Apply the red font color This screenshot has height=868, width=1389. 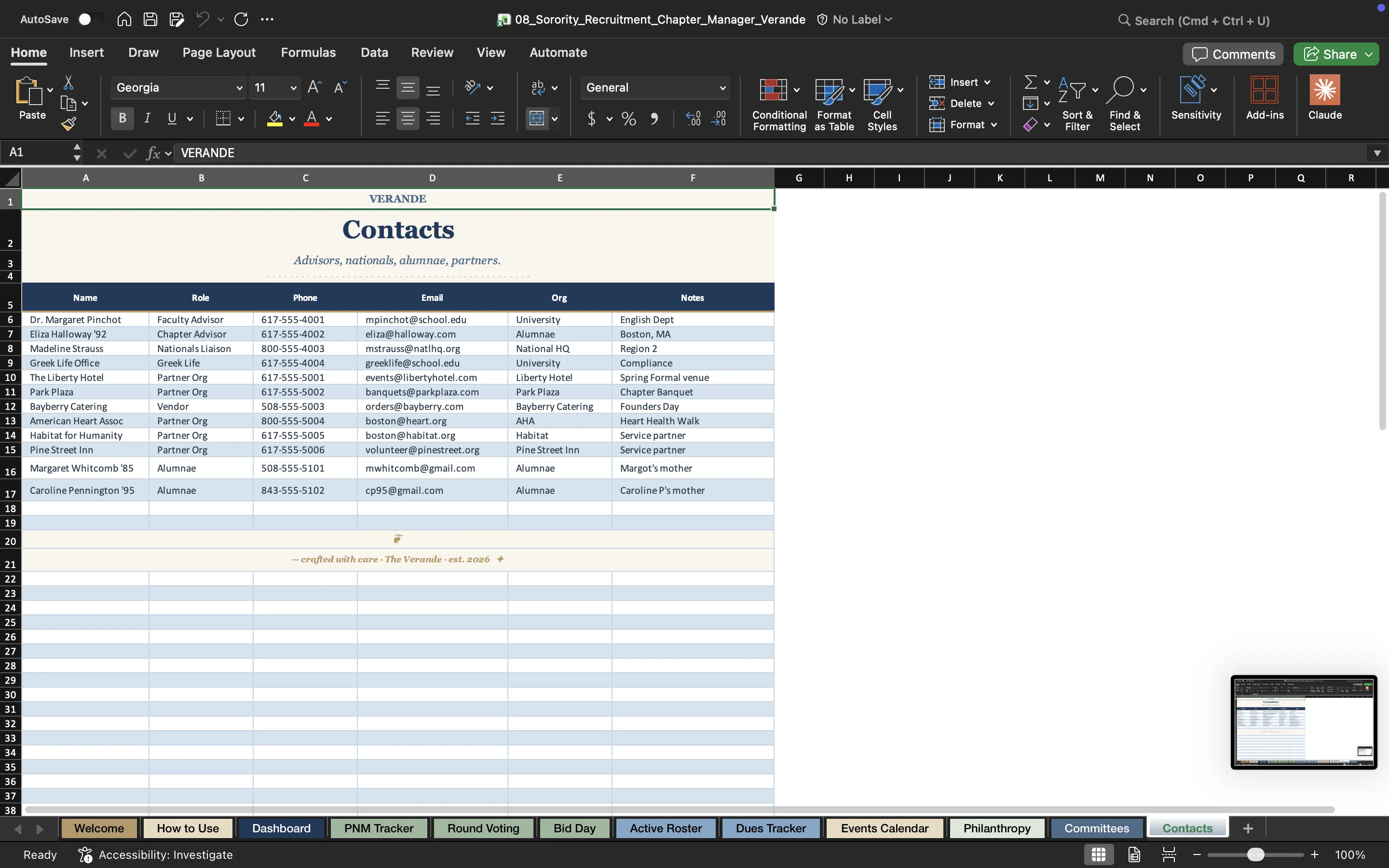point(312,119)
